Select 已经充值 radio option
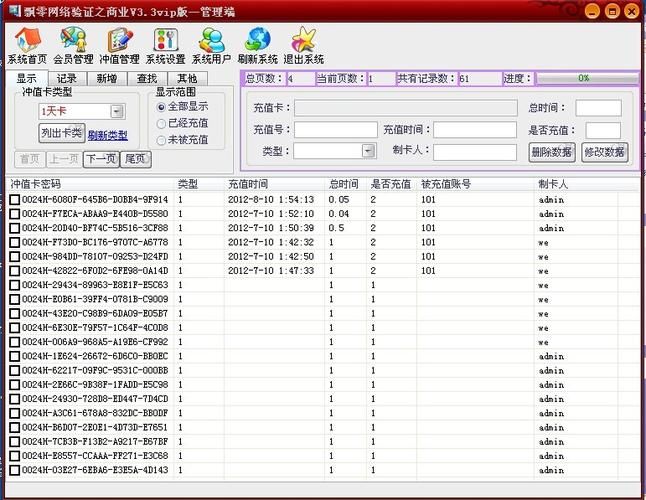 pos(183,123)
